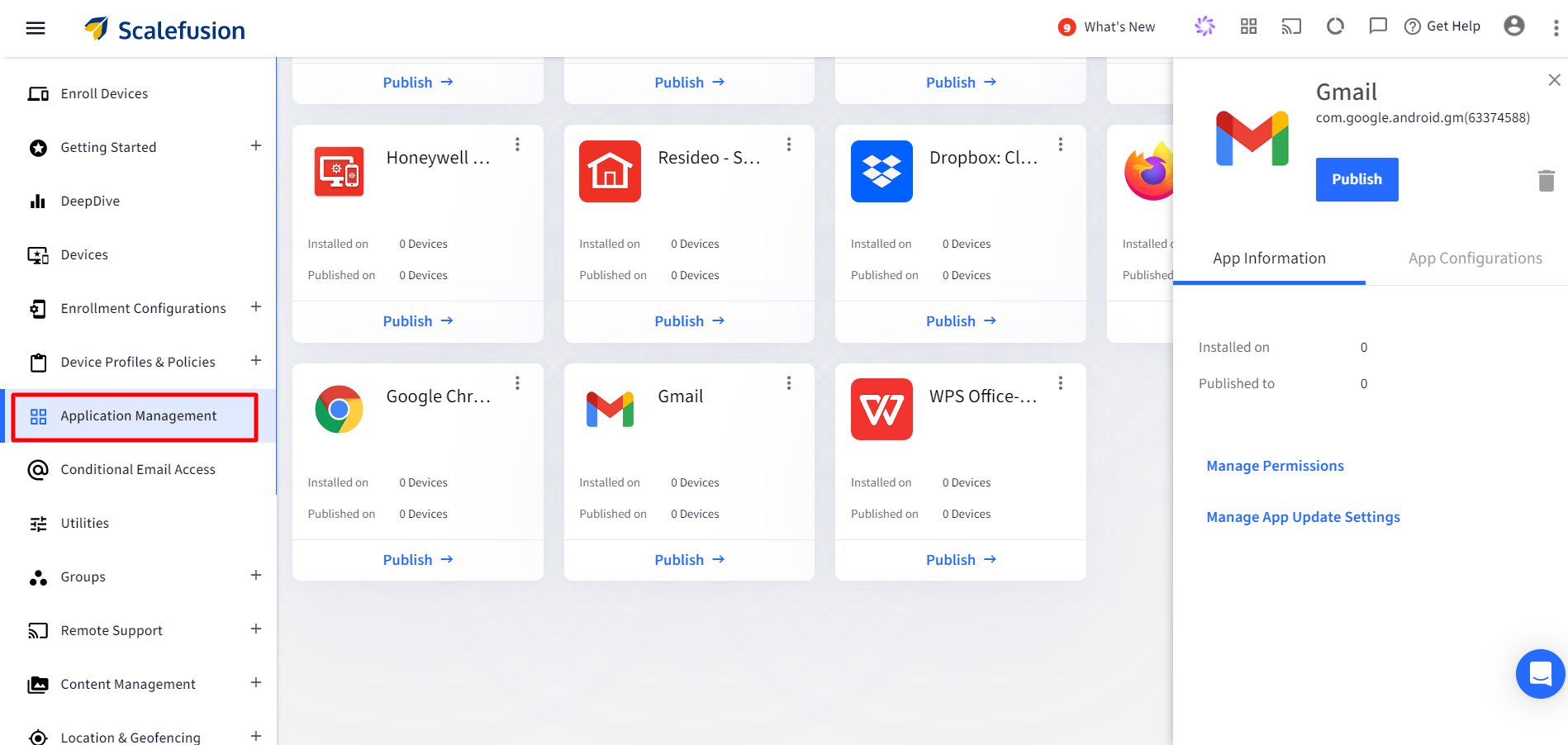The height and width of the screenshot is (745, 1568).
Task: Open the chat message icon in header
Action: tap(1378, 26)
